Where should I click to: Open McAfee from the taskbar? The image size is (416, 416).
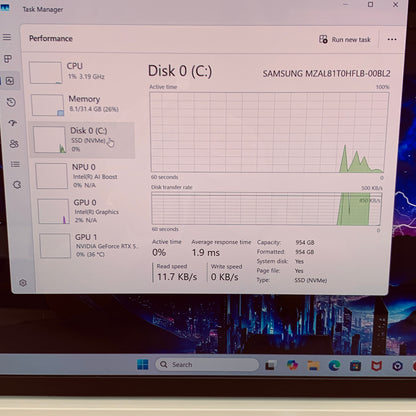377,366
